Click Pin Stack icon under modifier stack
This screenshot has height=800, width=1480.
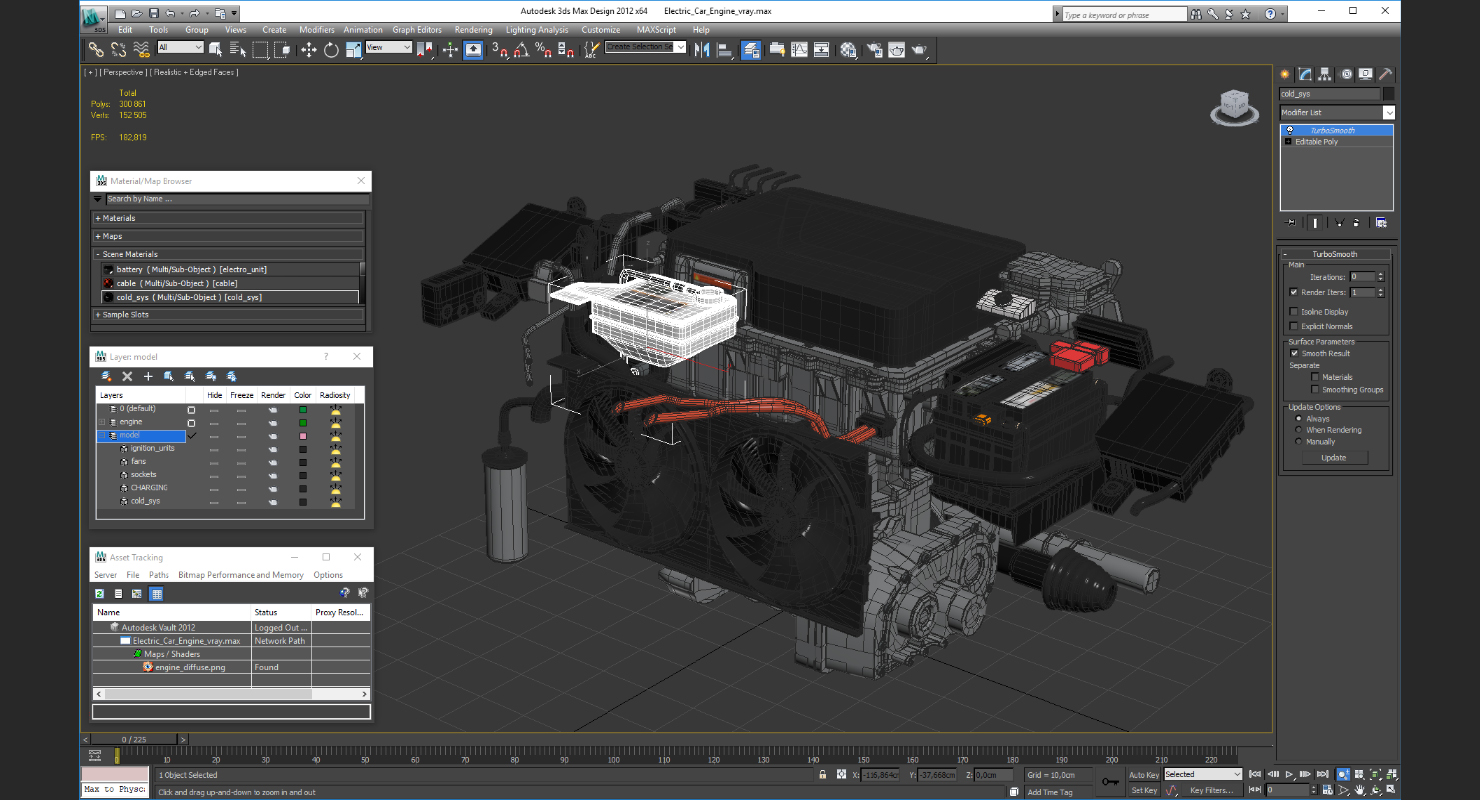tap(1291, 222)
